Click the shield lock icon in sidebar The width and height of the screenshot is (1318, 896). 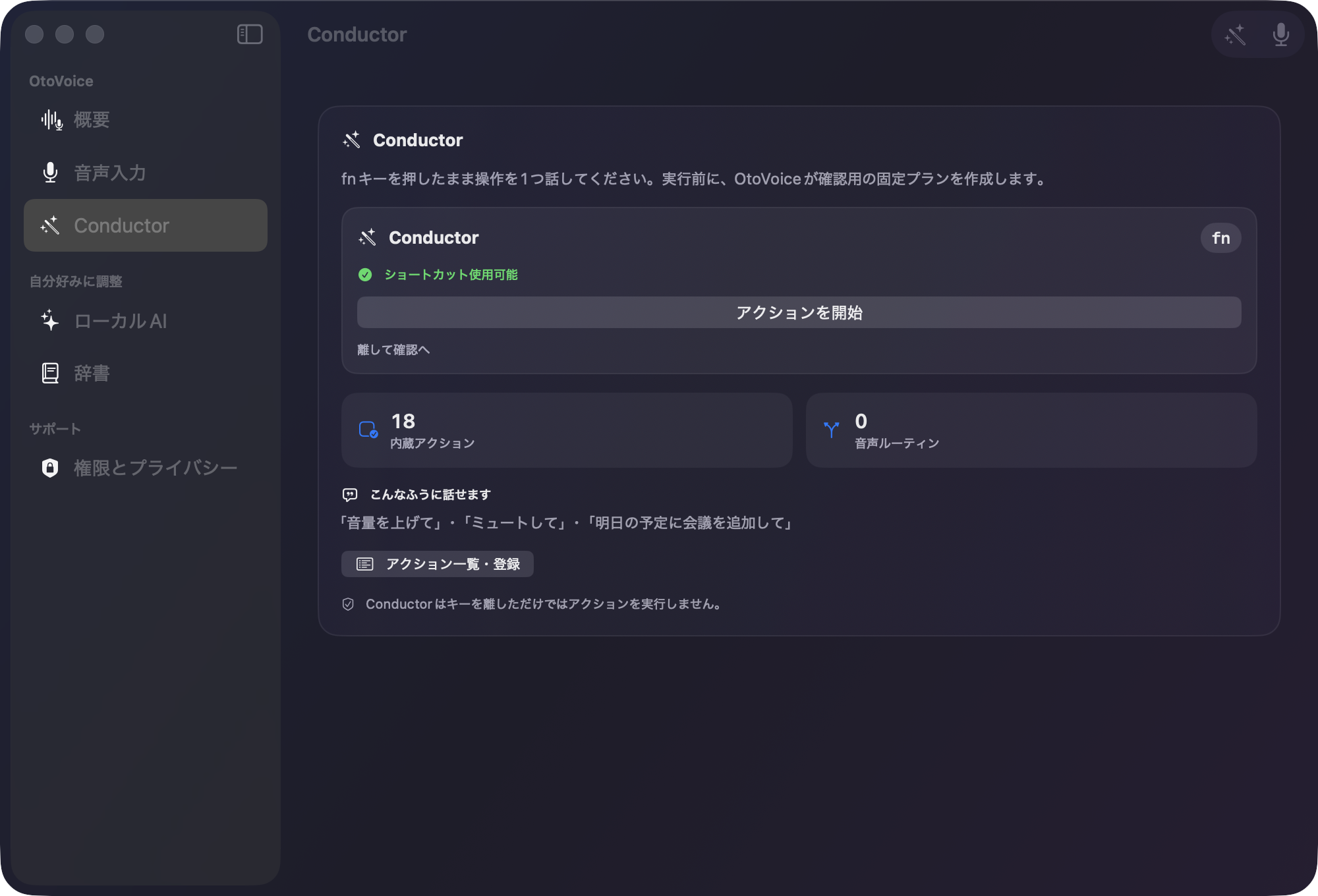[x=50, y=468]
